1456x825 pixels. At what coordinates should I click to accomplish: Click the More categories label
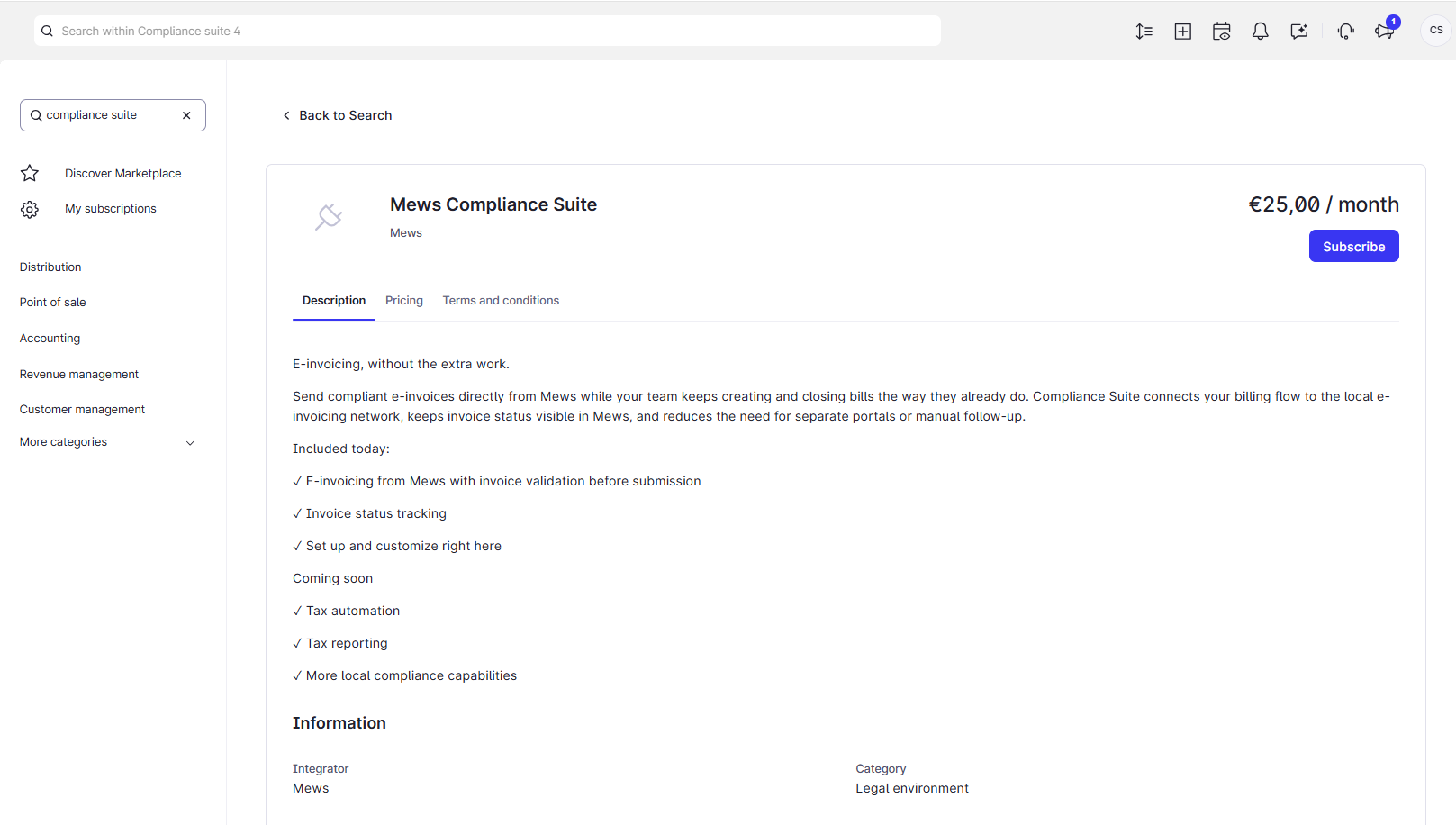(x=63, y=442)
